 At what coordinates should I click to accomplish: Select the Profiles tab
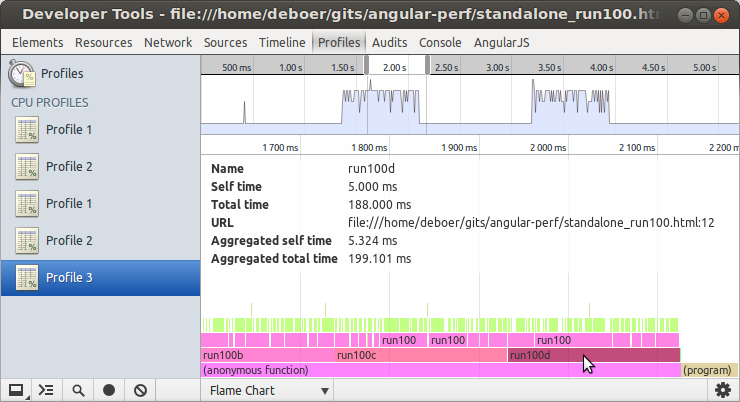tap(339, 42)
